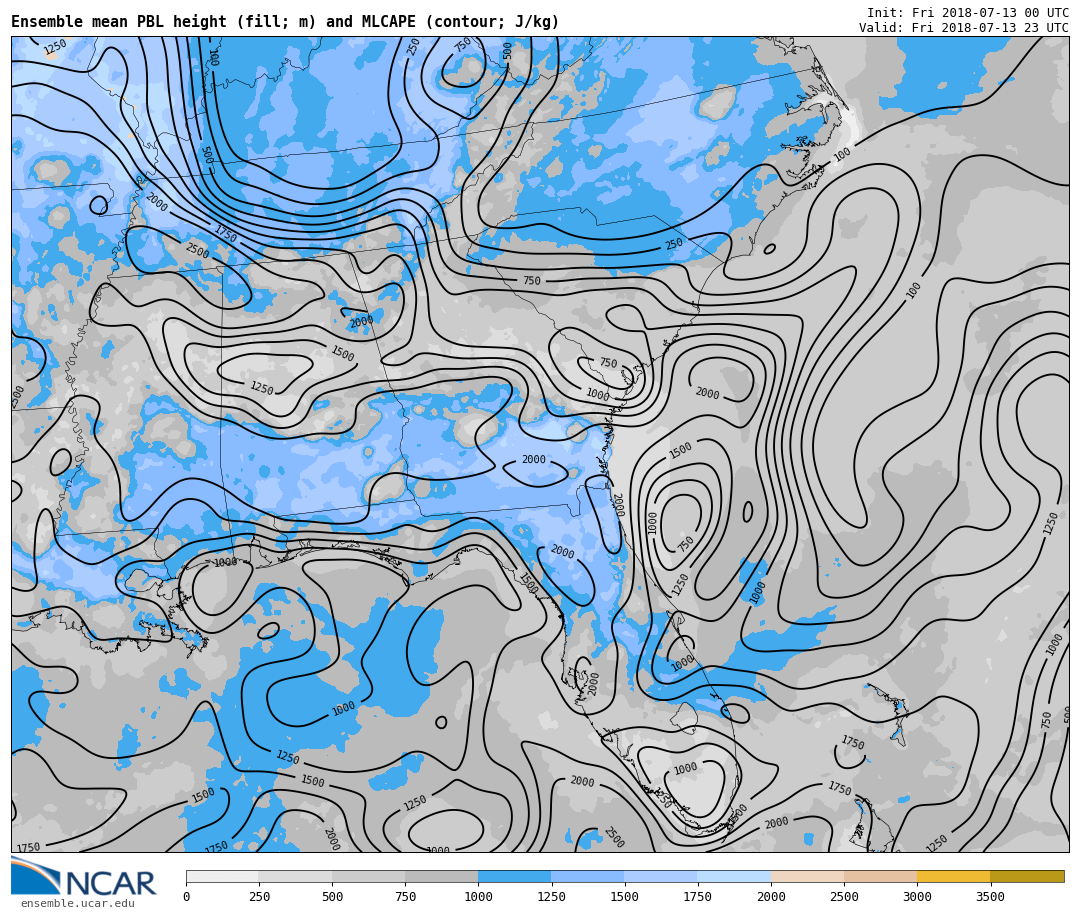1080x915 pixels.
Task: Pick the dark gold swatch above 3500
Action: tap(1027, 876)
